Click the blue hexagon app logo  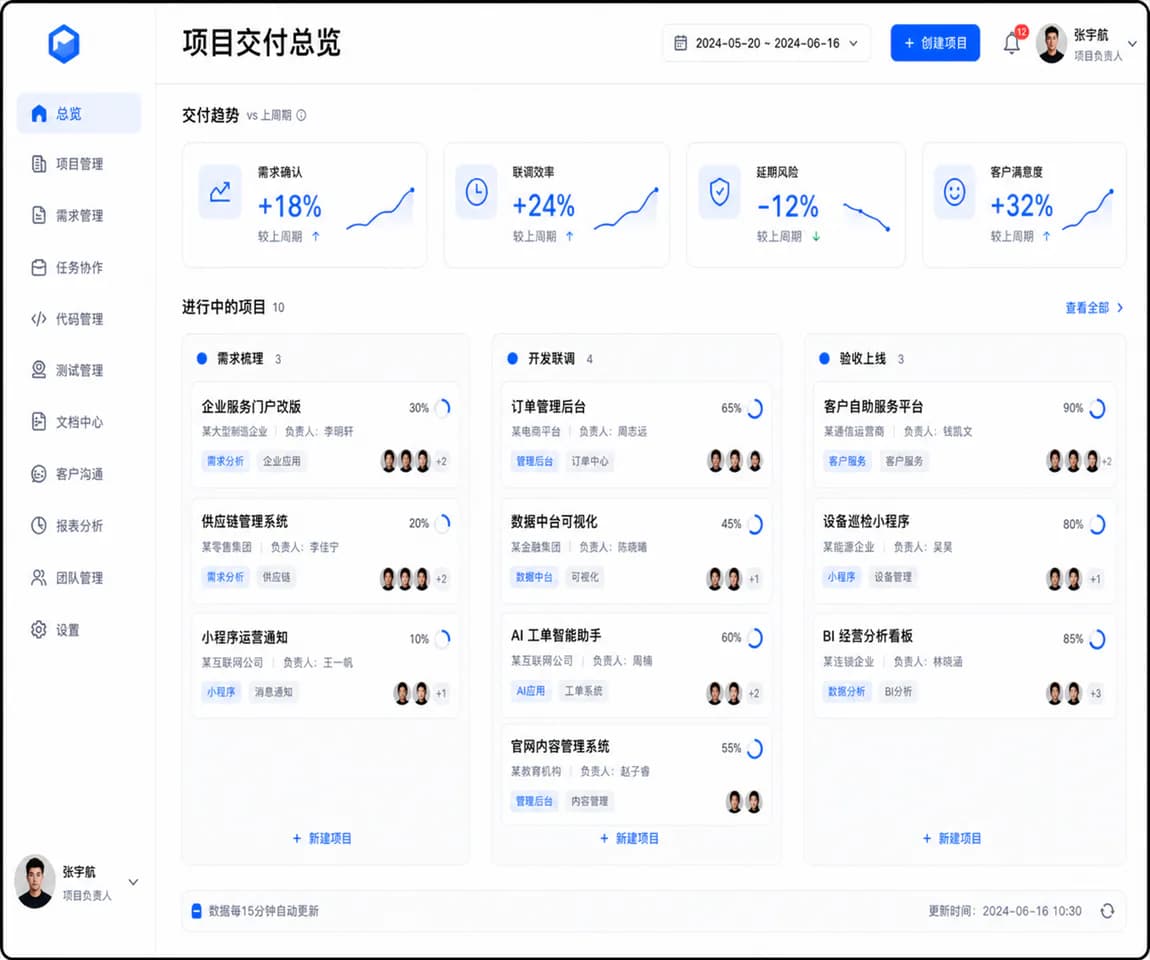click(64, 44)
